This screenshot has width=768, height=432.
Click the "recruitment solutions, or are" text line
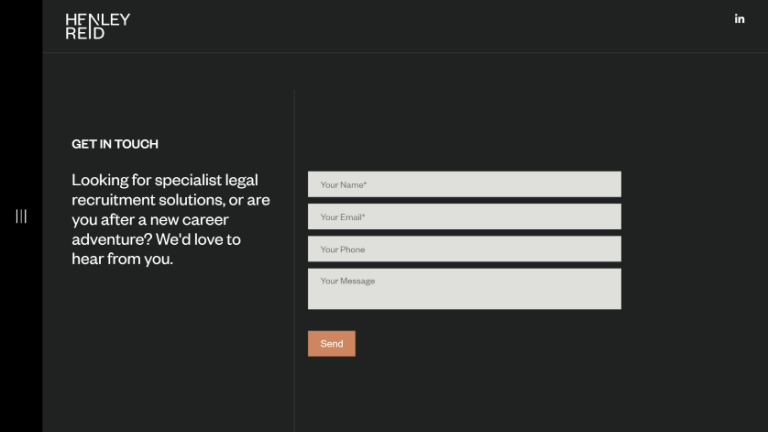click(170, 200)
